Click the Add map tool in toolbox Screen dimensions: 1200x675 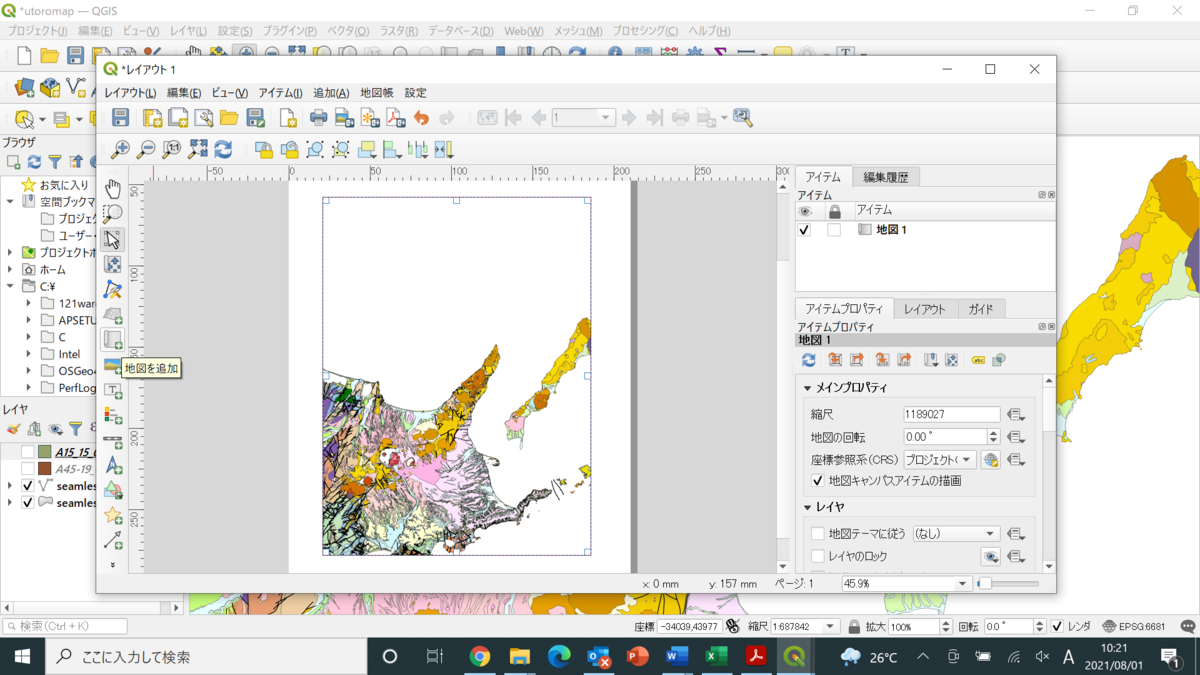click(x=113, y=340)
